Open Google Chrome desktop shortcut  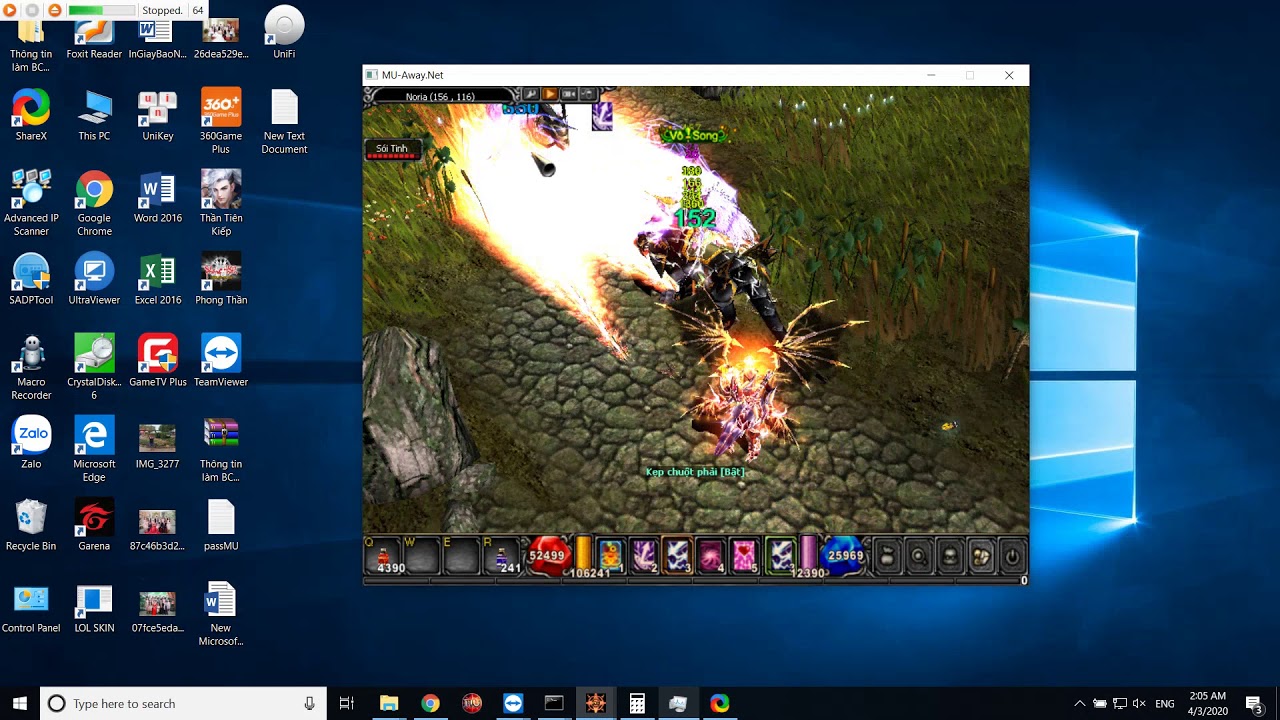(94, 203)
